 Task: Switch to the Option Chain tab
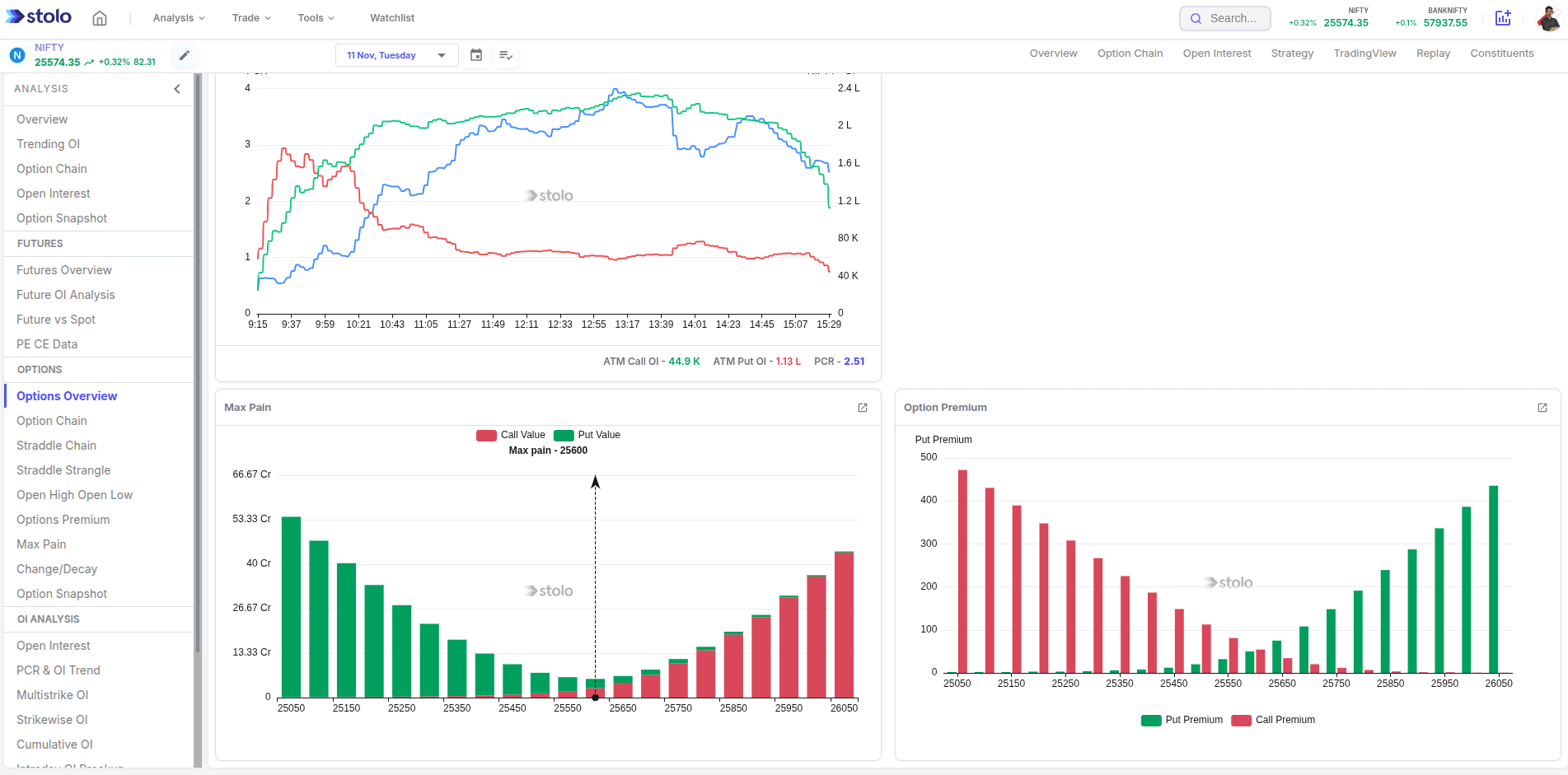point(1130,53)
